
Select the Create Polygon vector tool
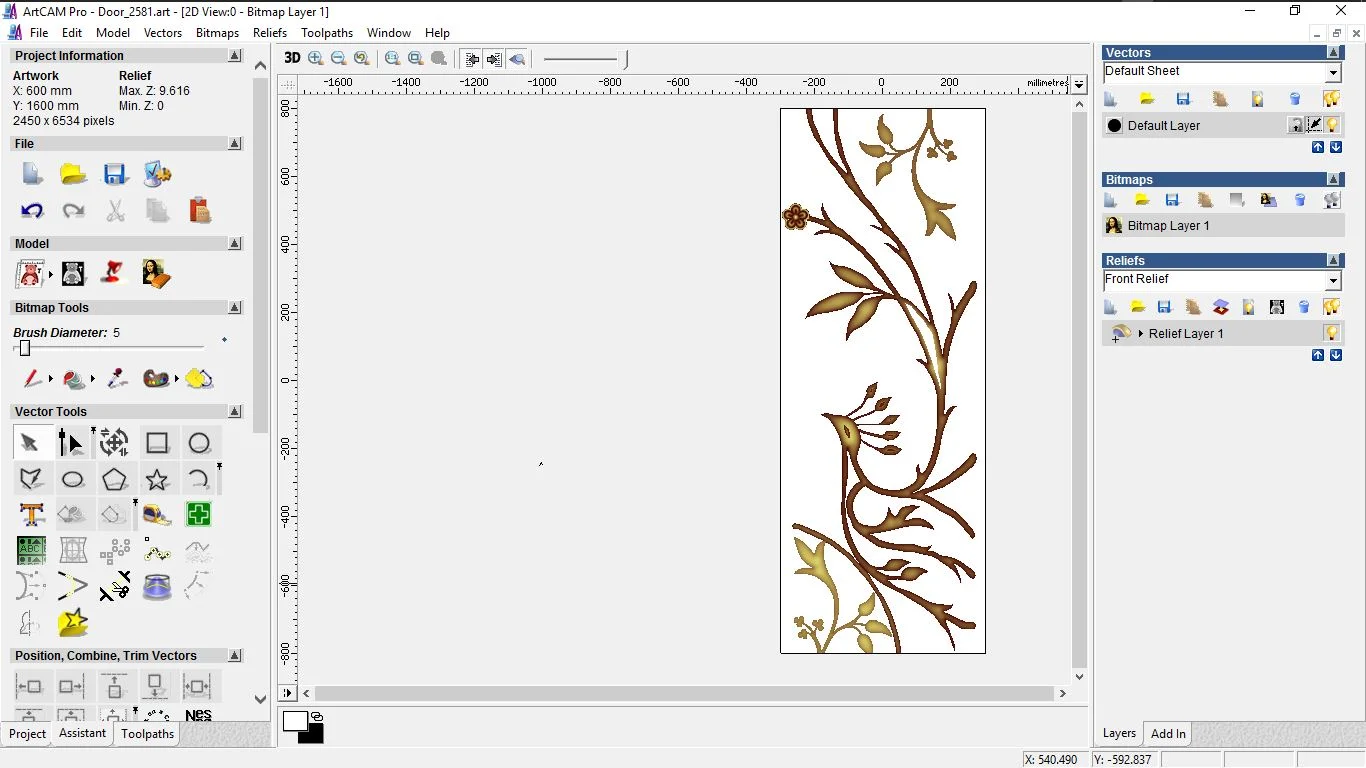point(115,479)
